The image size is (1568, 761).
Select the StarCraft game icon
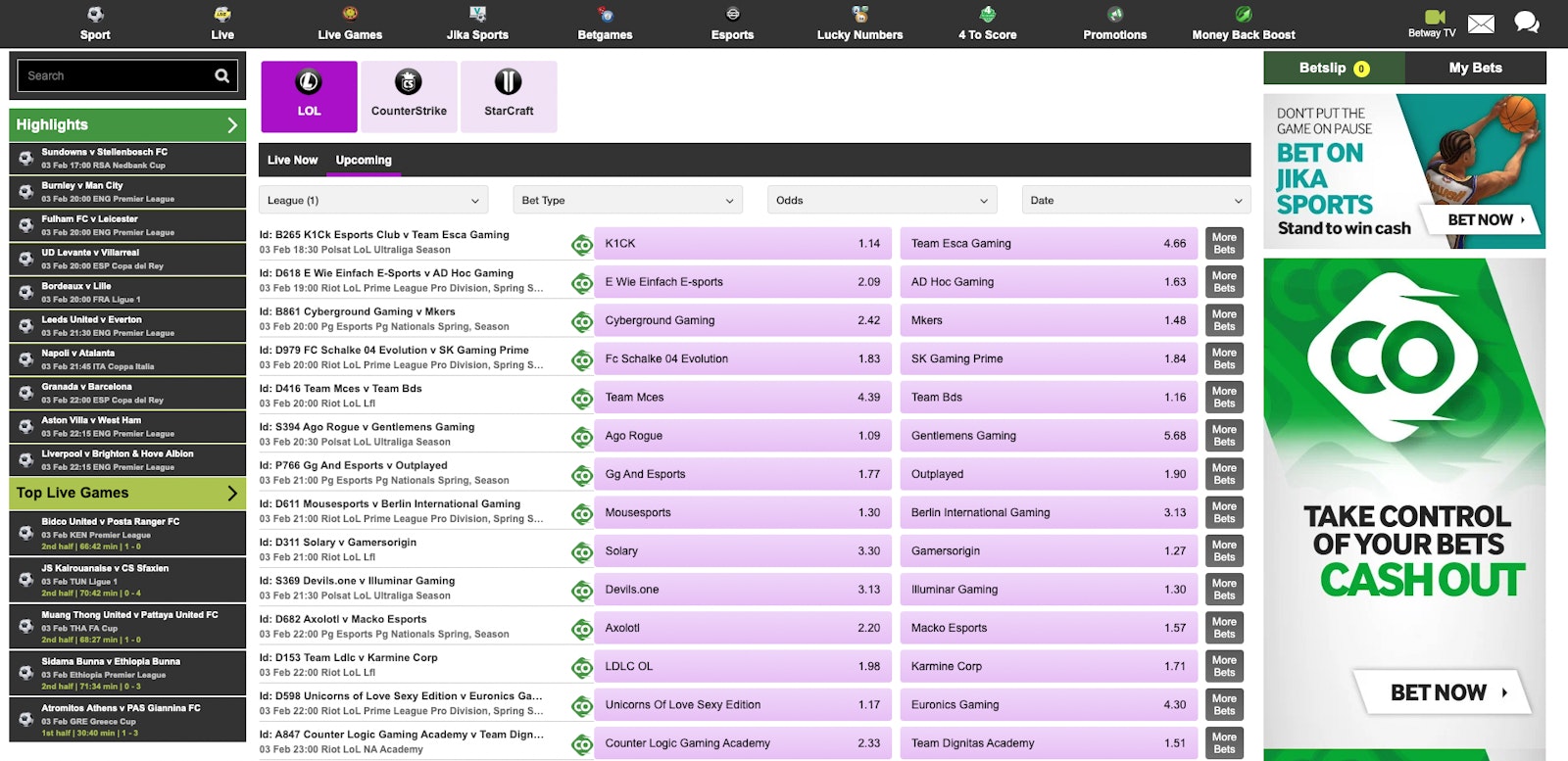pos(508,83)
